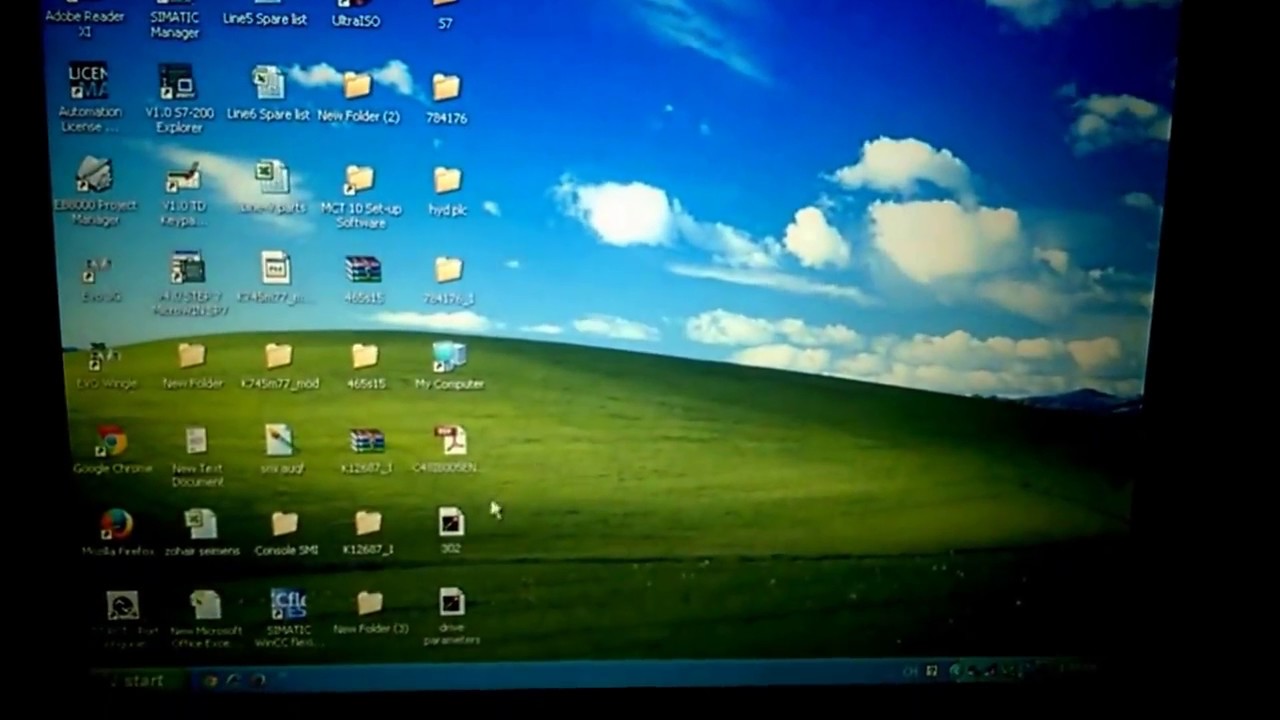Image resolution: width=1280 pixels, height=720 pixels.
Task: Open the MCT 10 Set-up Software folder
Action: point(360,197)
